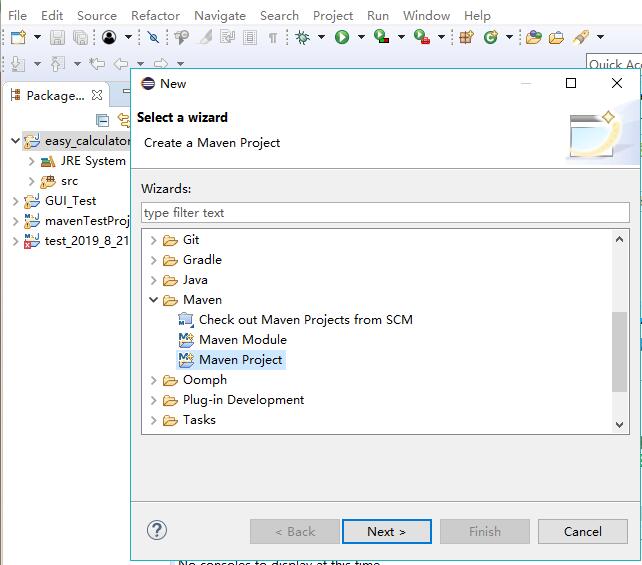Click the Open Task folder icon
Screen dimensions: 642x565
556,38
